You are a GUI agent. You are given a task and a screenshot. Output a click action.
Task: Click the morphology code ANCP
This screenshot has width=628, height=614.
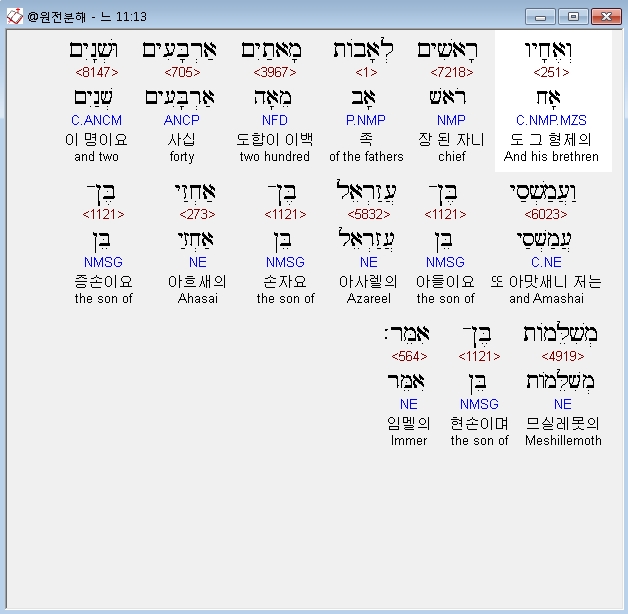(x=182, y=120)
